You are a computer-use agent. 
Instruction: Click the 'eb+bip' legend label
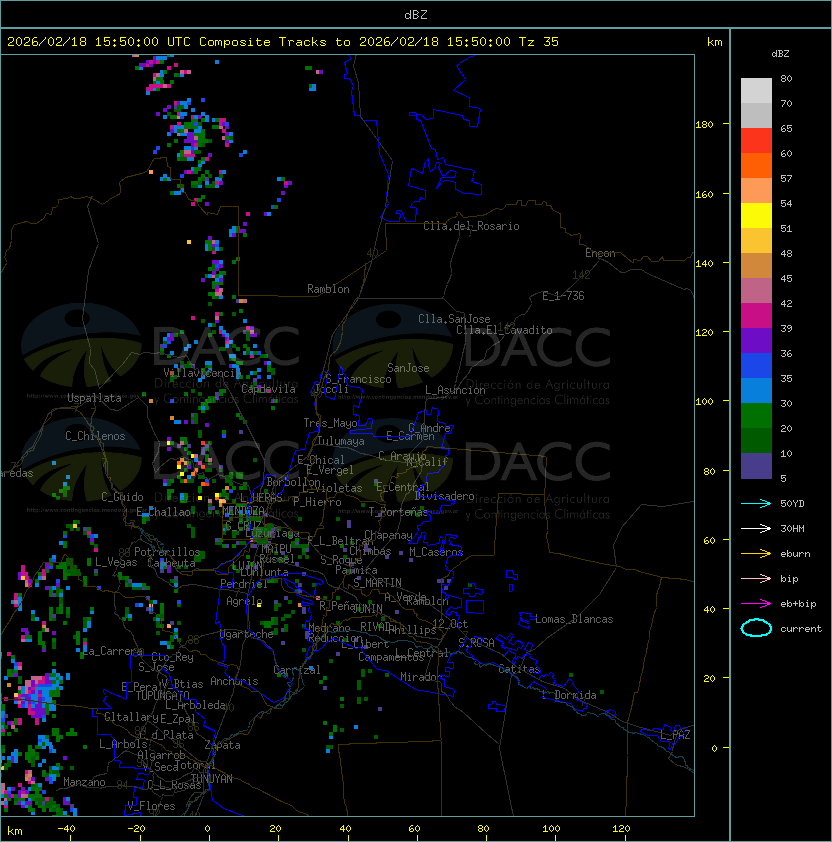pyautogui.click(x=798, y=604)
